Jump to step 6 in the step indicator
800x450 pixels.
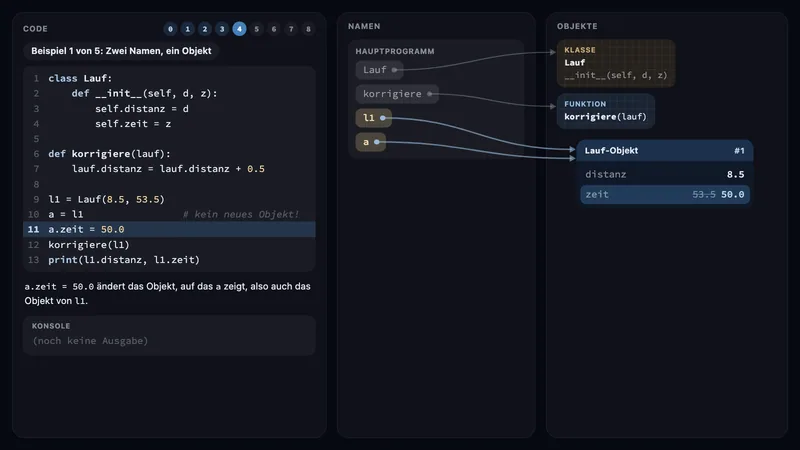pyautogui.click(x=274, y=29)
